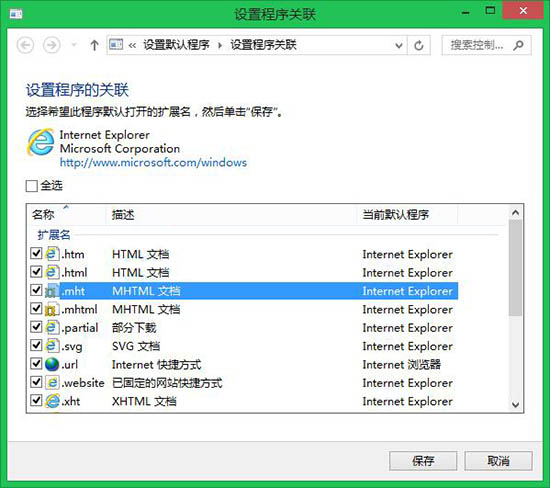Expand the address bar history dropdown
The image size is (550, 488).
click(x=399, y=45)
